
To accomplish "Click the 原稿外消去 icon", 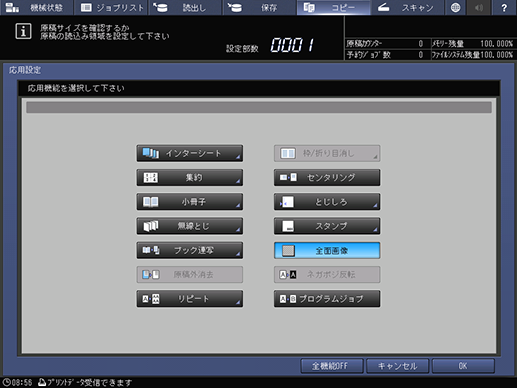I will [151, 275].
